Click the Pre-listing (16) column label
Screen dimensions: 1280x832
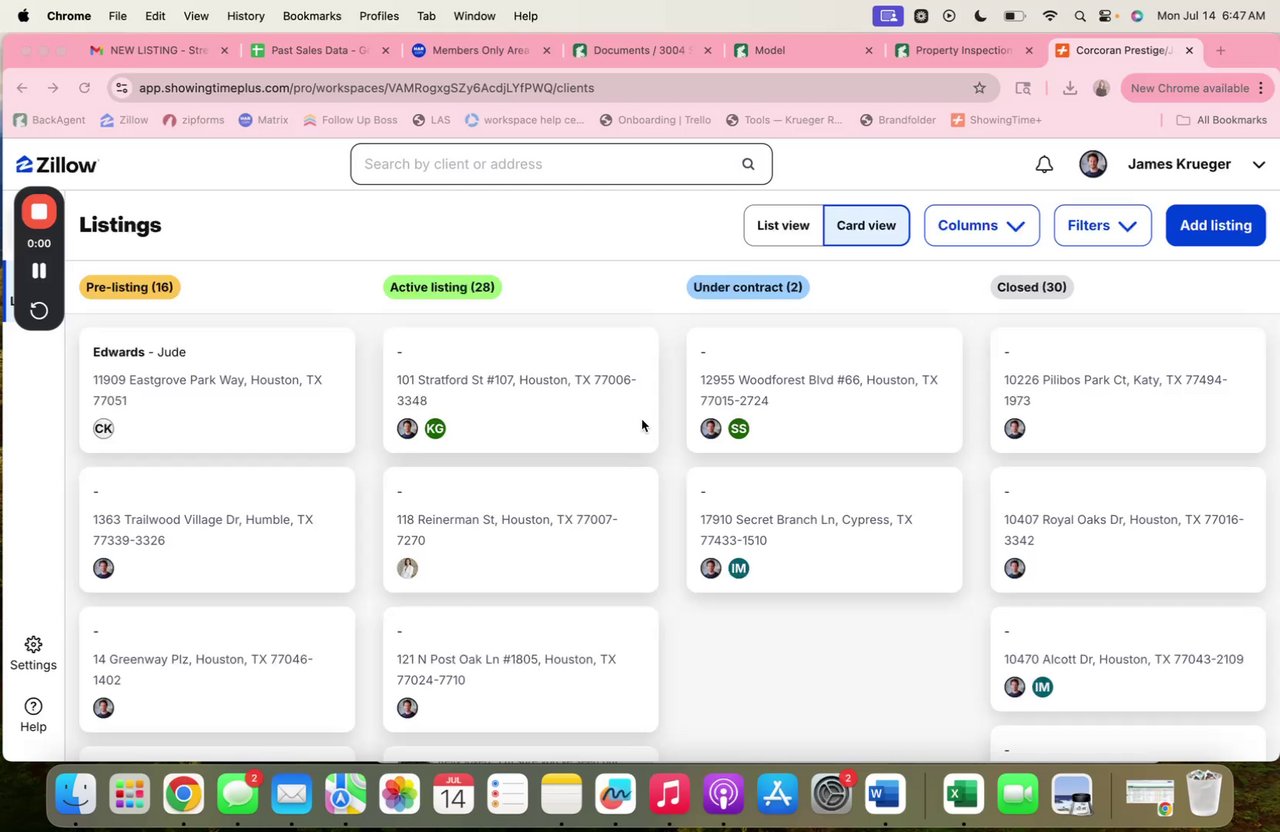pos(130,287)
